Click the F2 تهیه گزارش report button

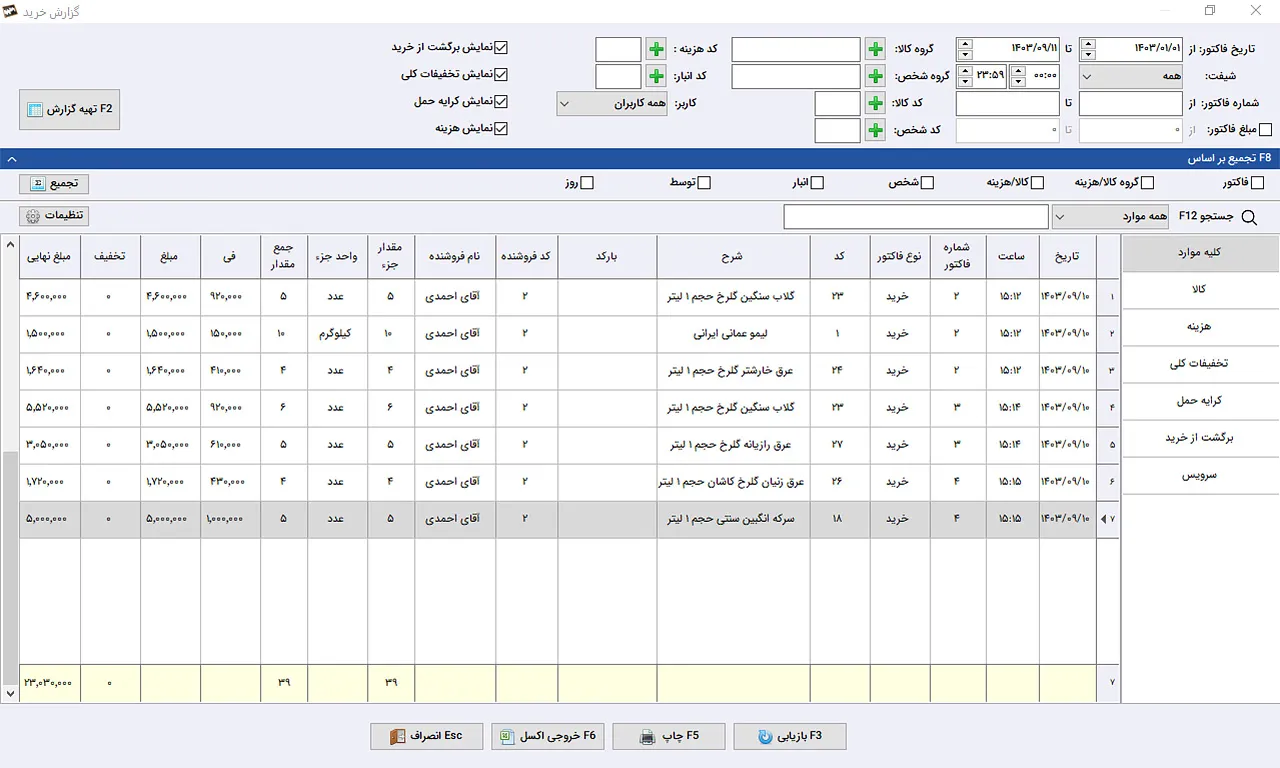[70, 109]
